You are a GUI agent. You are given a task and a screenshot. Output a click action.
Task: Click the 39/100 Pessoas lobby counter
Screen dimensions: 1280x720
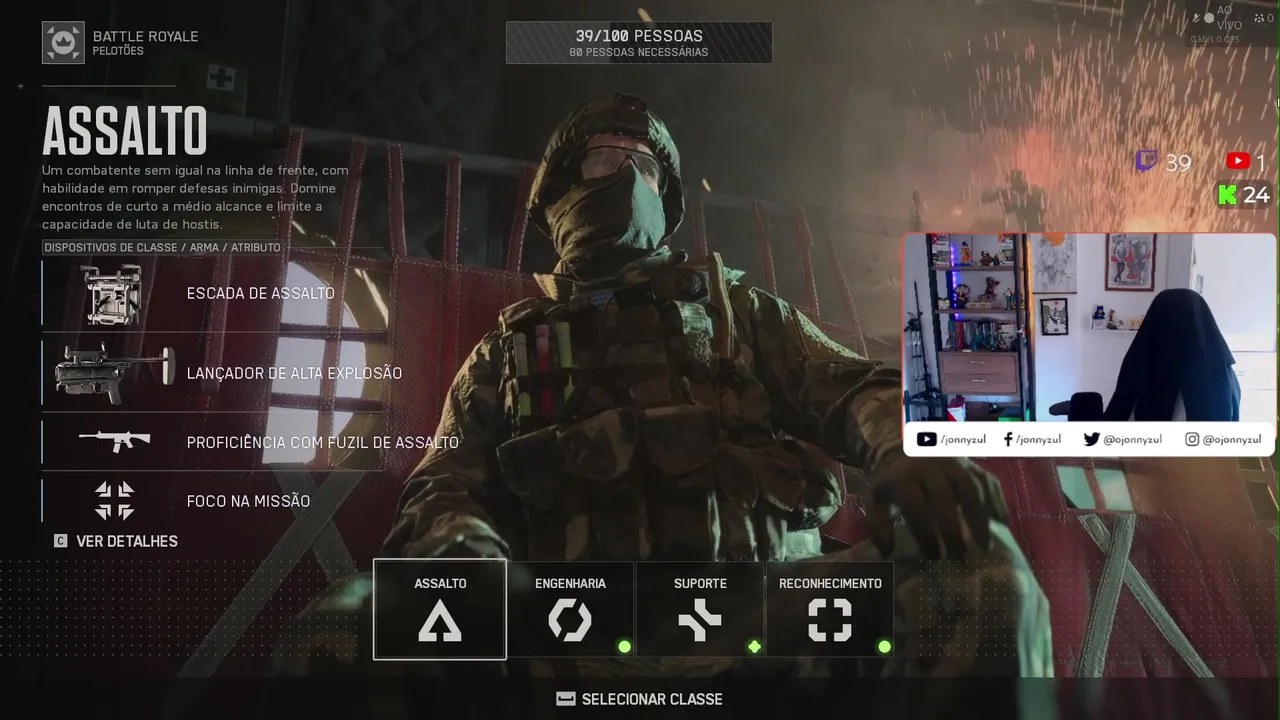click(x=639, y=36)
